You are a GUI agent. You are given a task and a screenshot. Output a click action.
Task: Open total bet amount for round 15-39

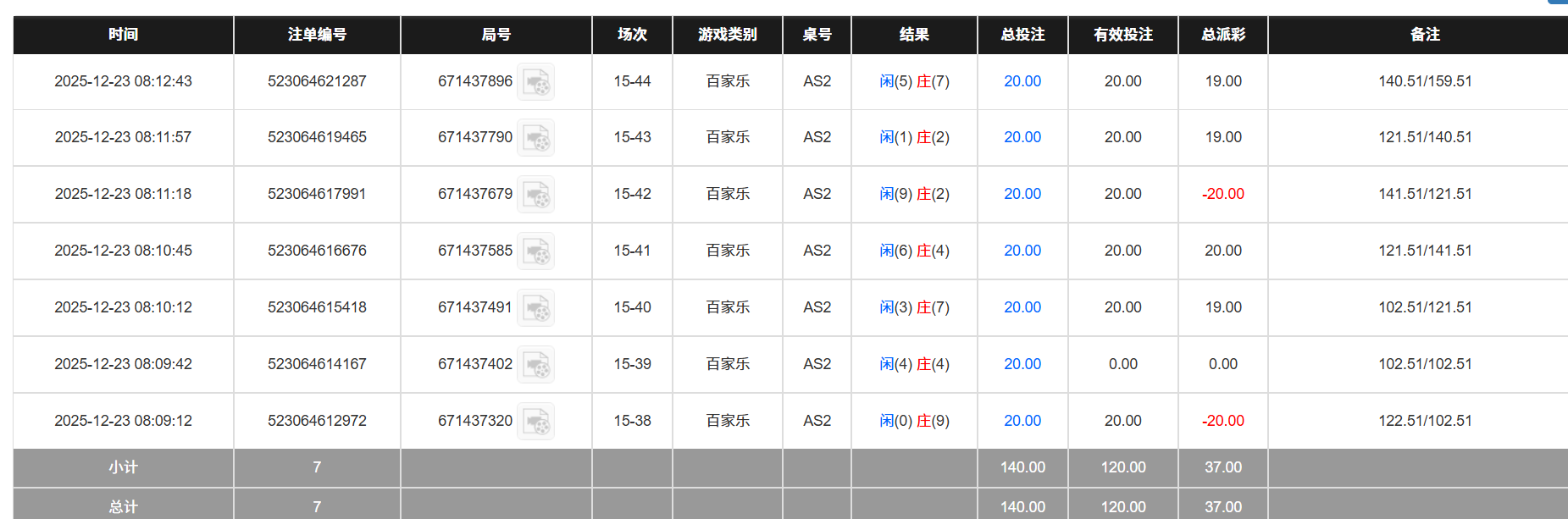[x=1022, y=364]
